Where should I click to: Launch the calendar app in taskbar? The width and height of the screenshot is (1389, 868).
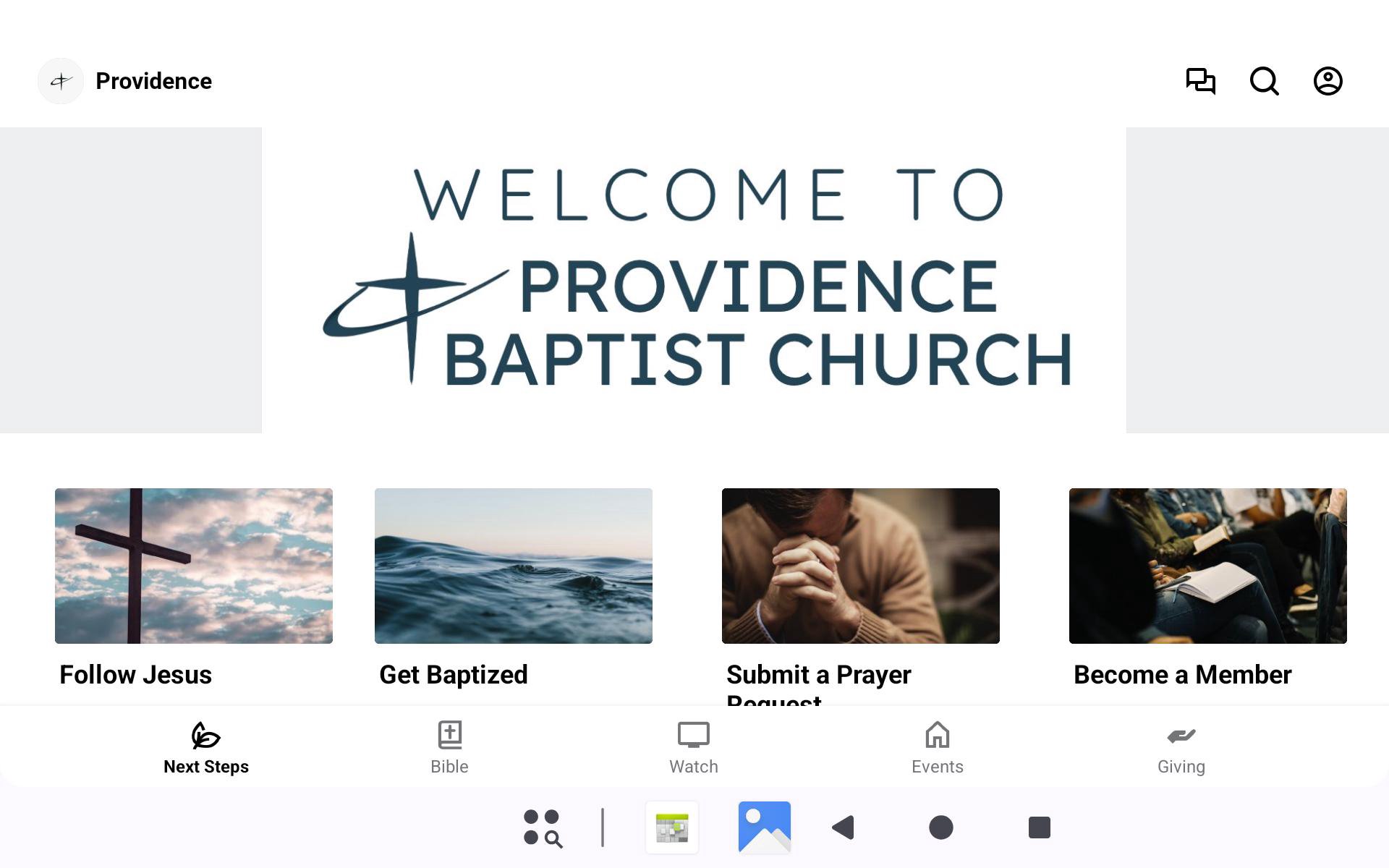pyautogui.click(x=672, y=827)
